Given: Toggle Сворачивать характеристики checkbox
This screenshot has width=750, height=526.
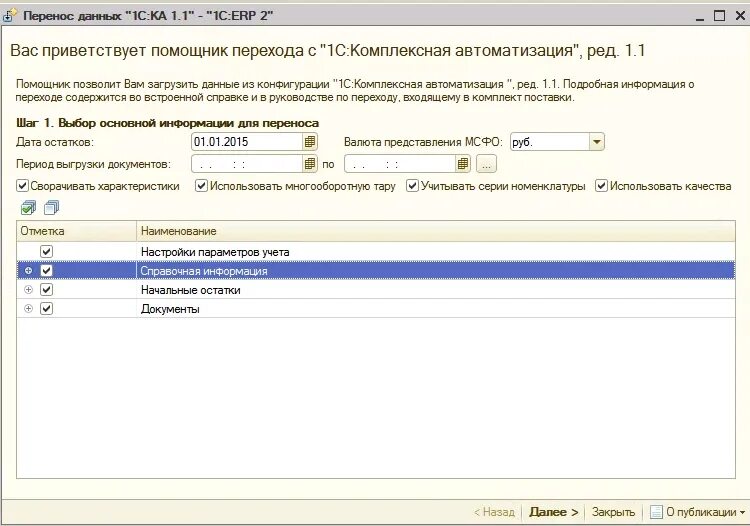Looking at the screenshot, I should point(22,186).
